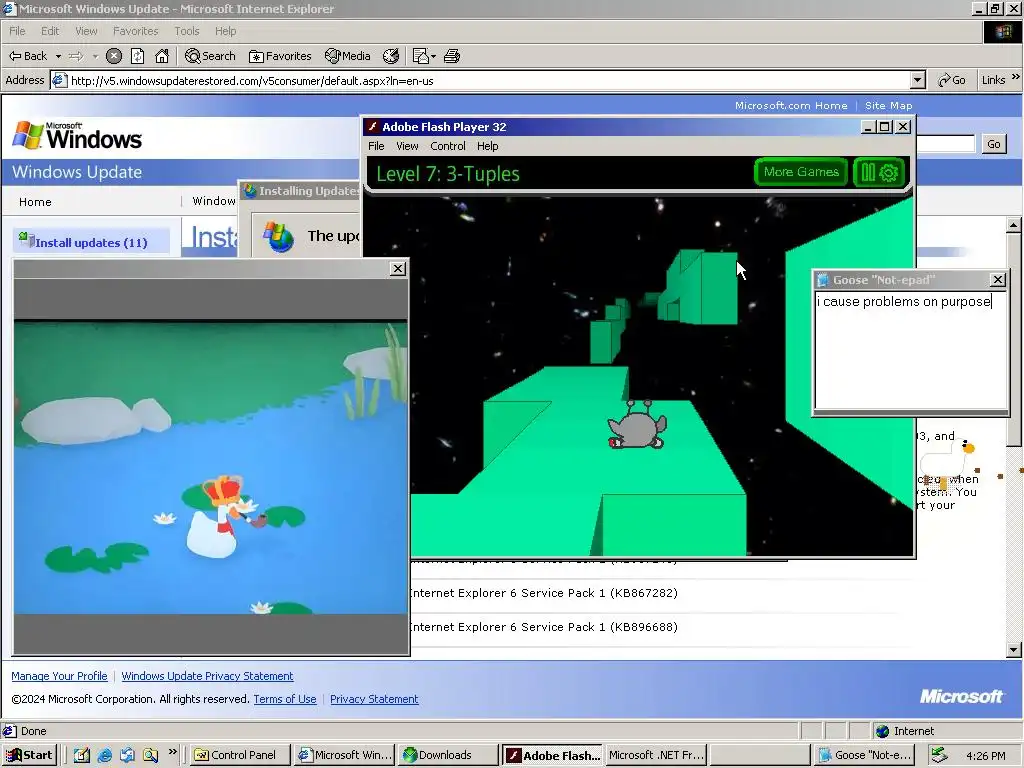Click inside the Goose Not-epad text area
This screenshot has height=768, width=1024.
(x=910, y=350)
